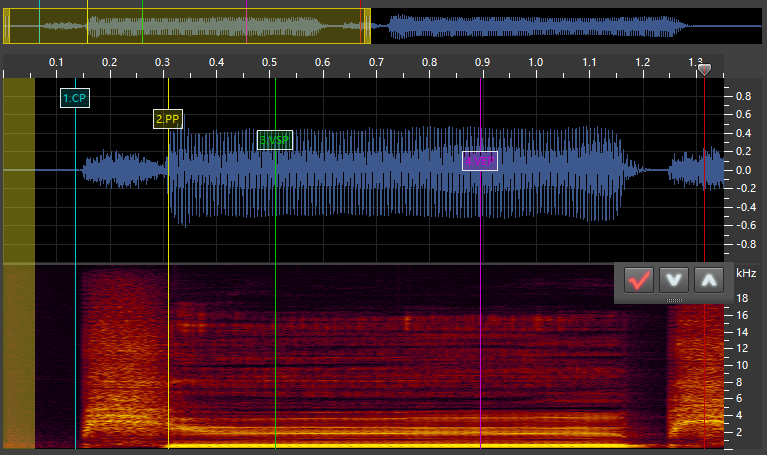Click the 1.0 mark on the time ruler

point(536,63)
